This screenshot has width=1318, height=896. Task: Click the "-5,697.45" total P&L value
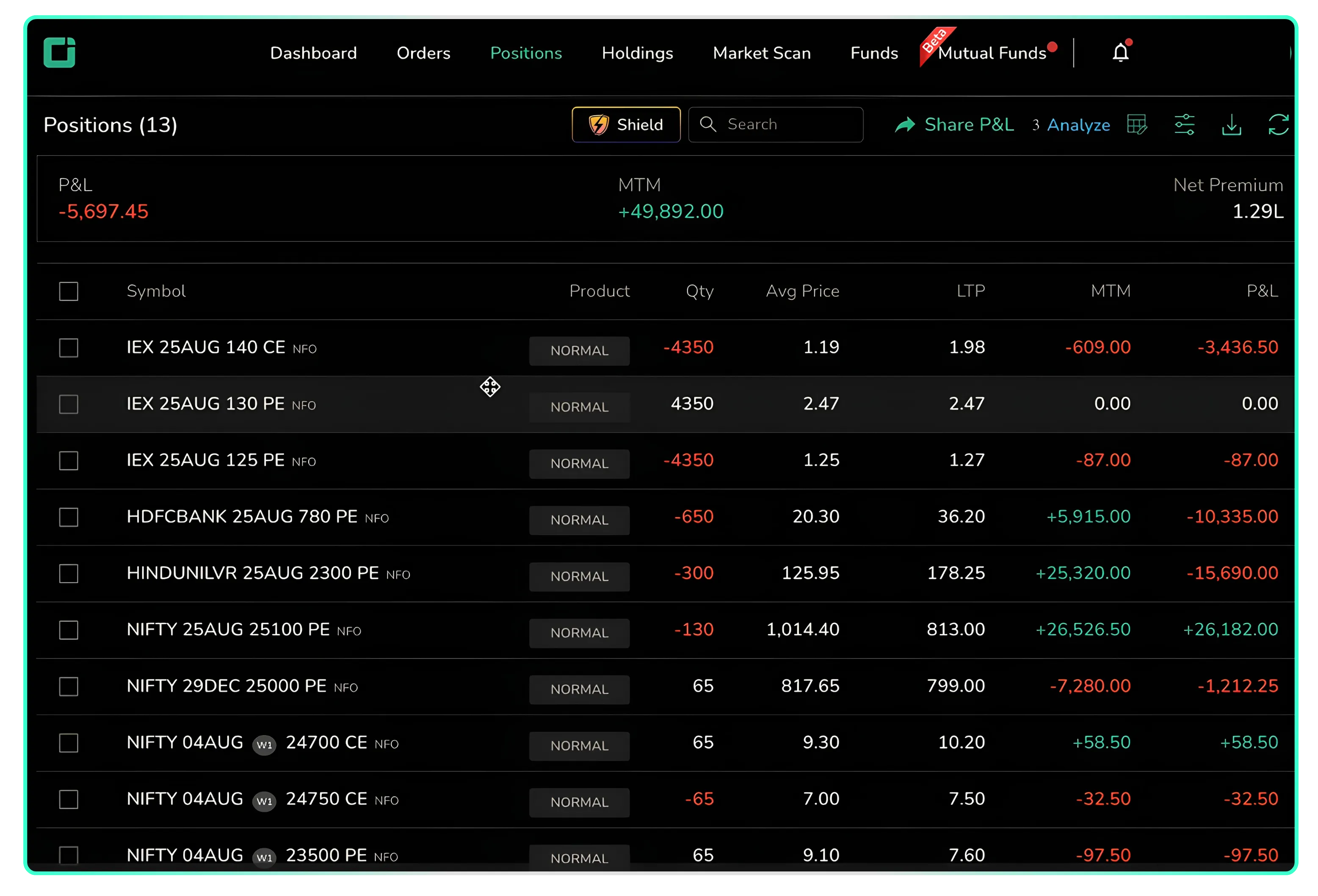(x=103, y=212)
